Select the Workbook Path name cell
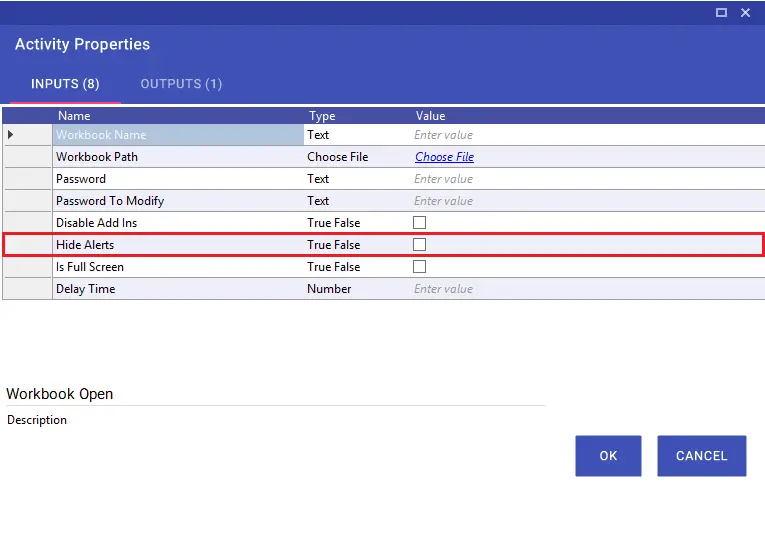765x543 pixels. [x=178, y=157]
